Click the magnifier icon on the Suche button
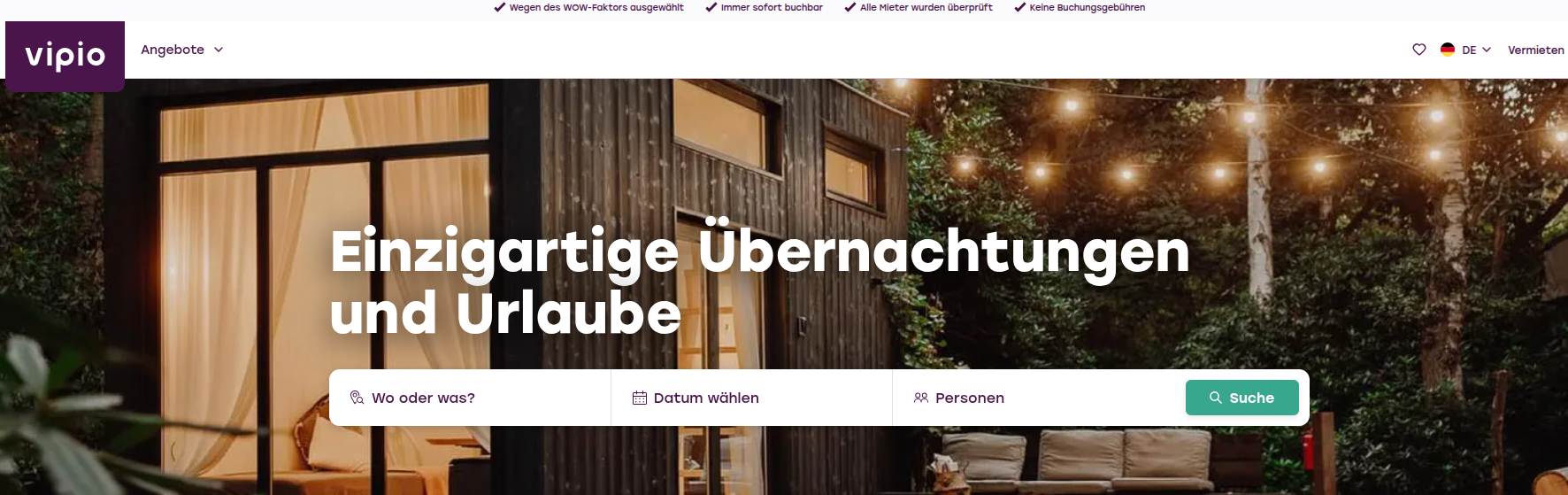 (x=1216, y=398)
